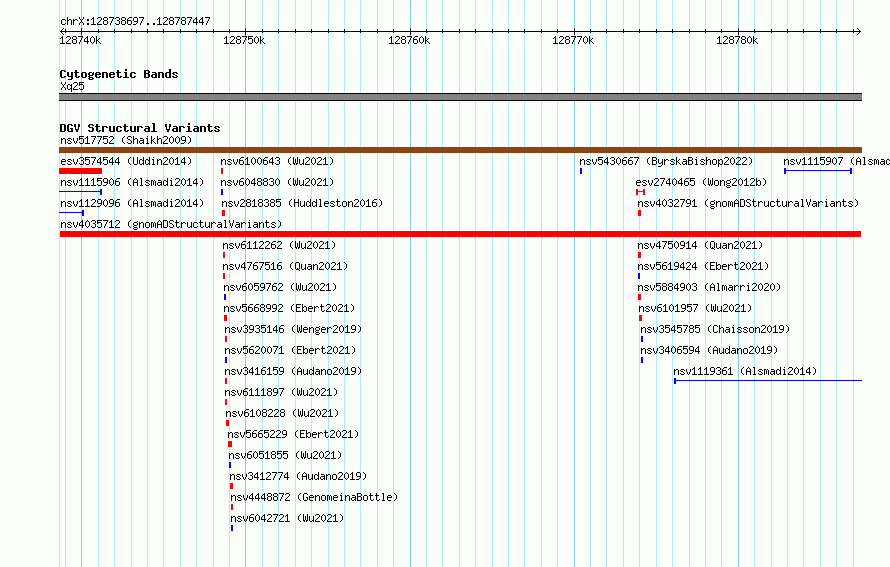Open nsv1129096 (Alsmadi2014) variant
The height and width of the screenshot is (567, 890).
click(132, 203)
